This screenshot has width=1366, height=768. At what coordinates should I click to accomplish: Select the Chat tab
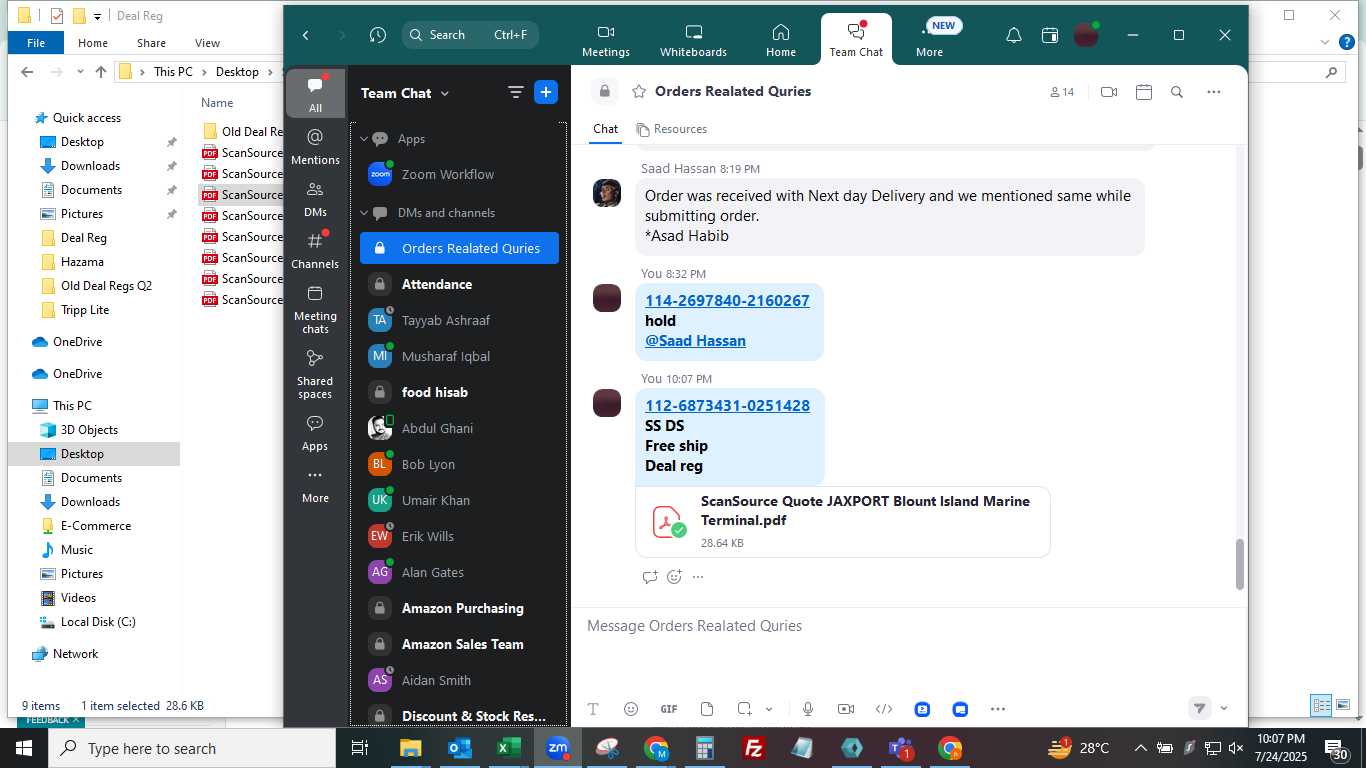click(606, 129)
